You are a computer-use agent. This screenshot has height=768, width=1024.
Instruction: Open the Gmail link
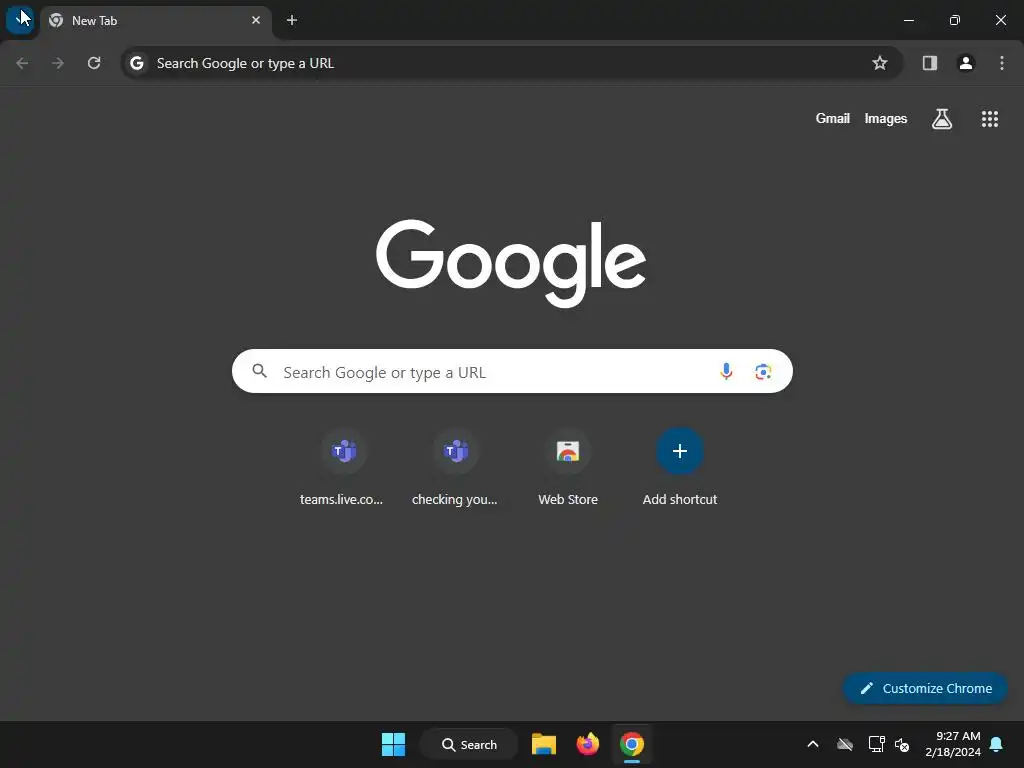pos(833,118)
